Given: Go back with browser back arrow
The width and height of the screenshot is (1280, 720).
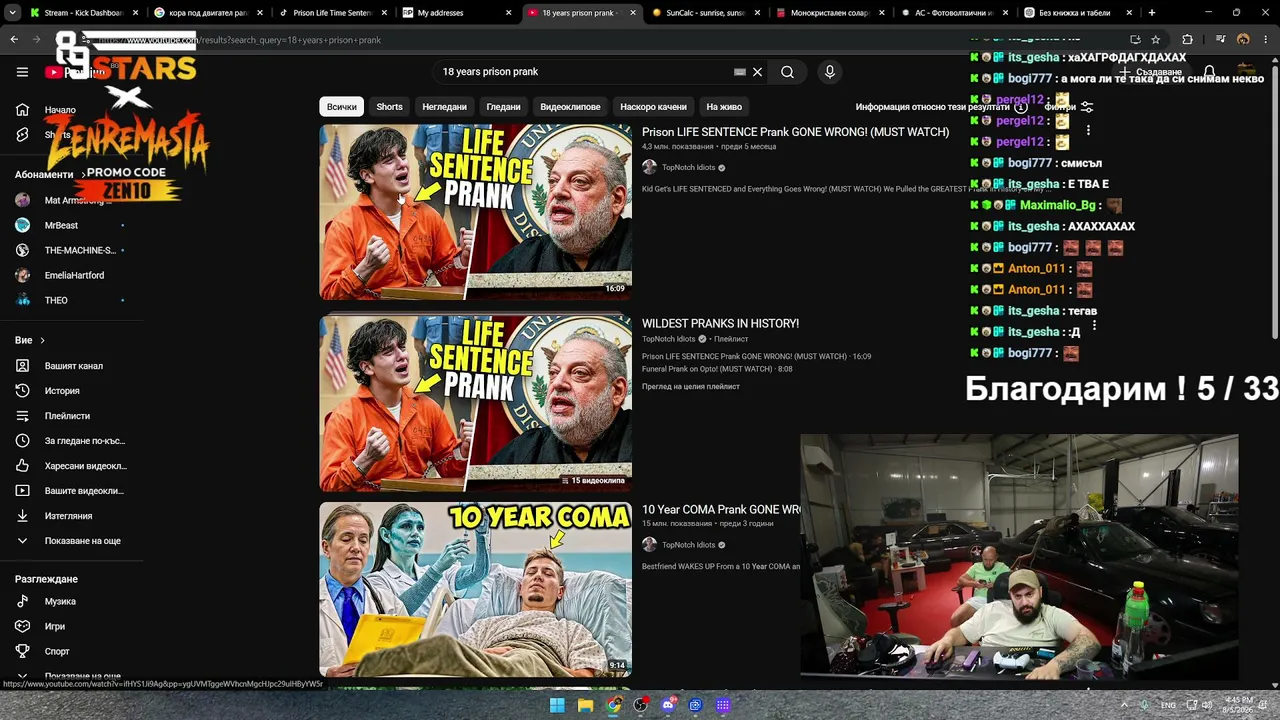Looking at the screenshot, I should click(14, 40).
